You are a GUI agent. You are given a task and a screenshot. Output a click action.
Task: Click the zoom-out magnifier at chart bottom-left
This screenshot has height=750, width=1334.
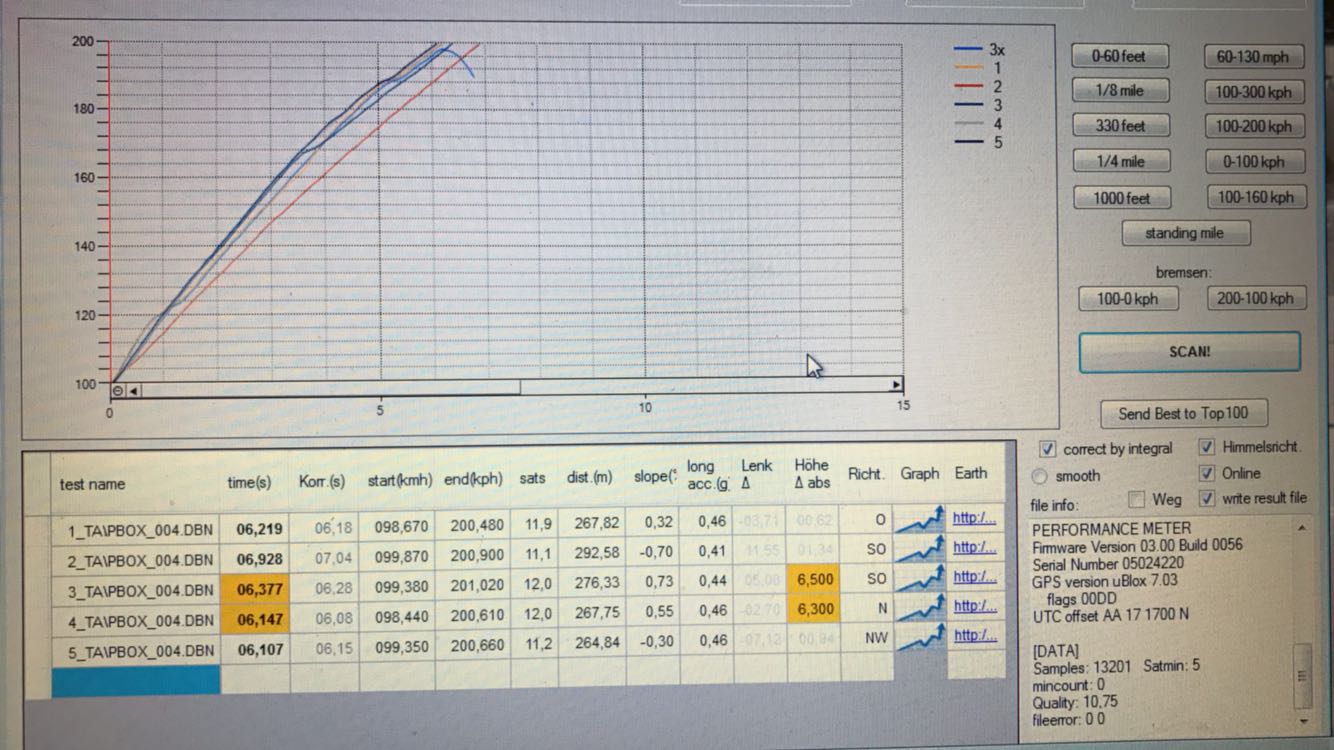[x=118, y=390]
